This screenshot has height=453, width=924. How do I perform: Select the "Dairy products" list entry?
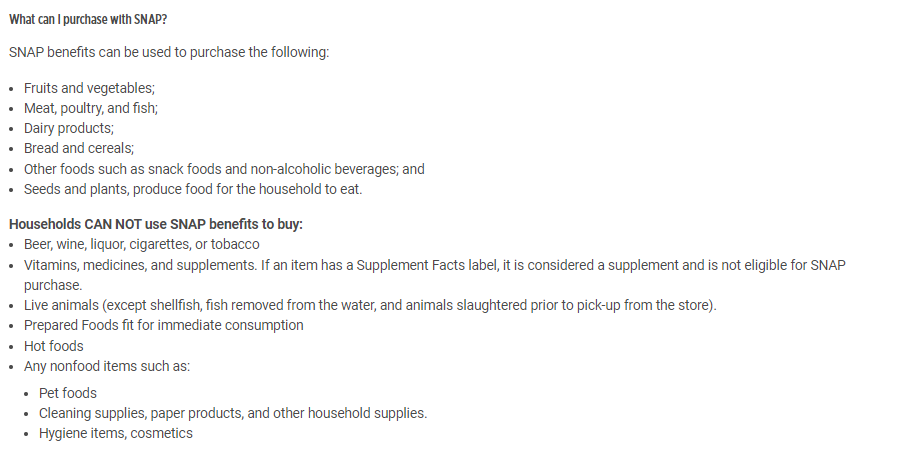[x=69, y=128]
